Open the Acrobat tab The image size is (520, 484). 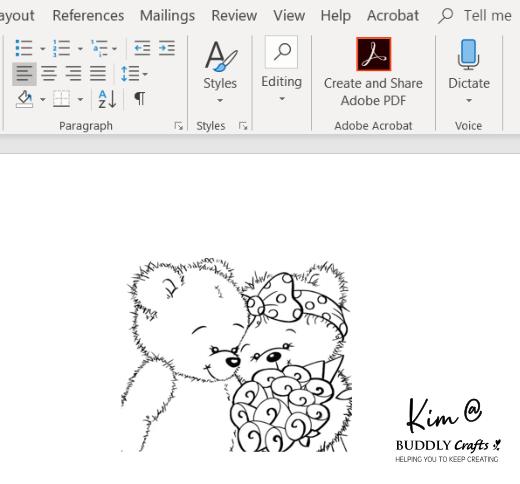point(393,16)
